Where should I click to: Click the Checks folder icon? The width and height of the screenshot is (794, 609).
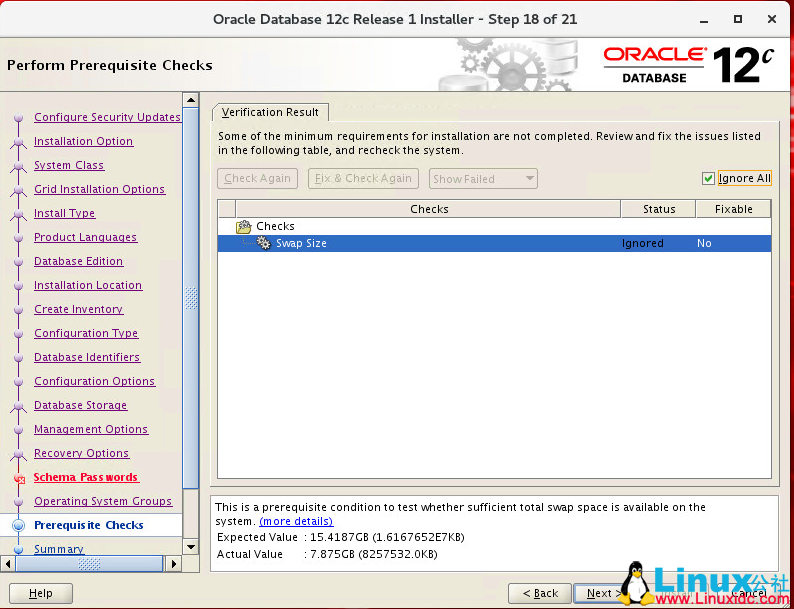[244, 226]
